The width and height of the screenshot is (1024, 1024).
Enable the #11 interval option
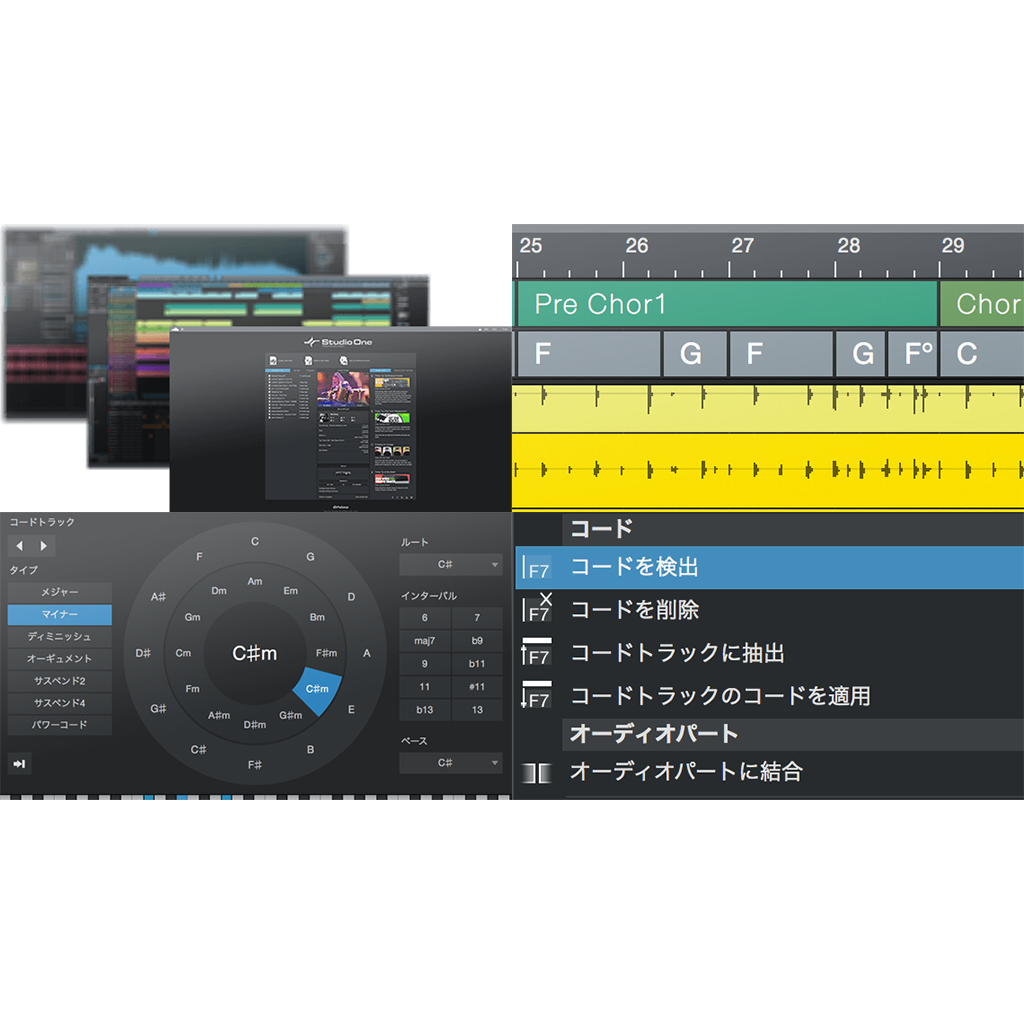[x=477, y=686]
